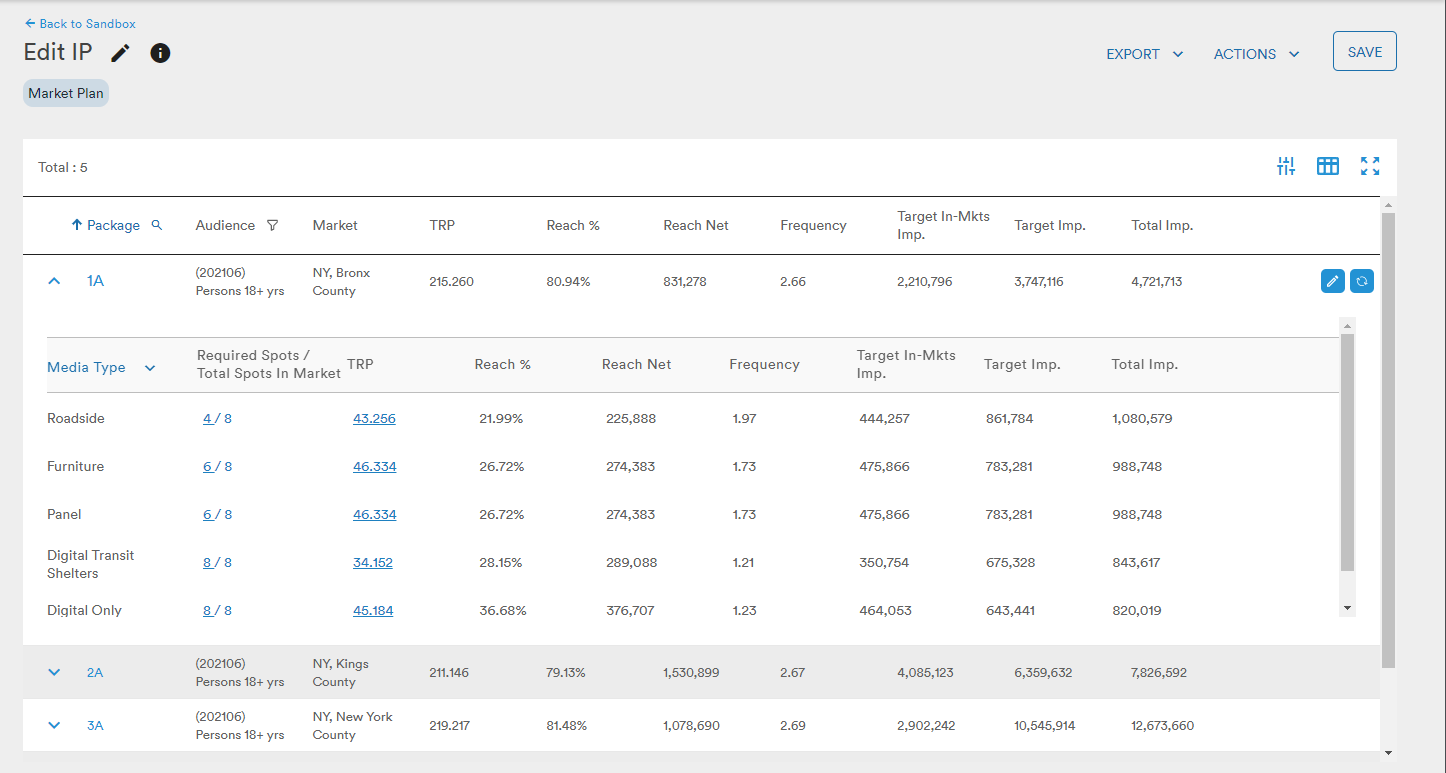Expand the 2A package row
This screenshot has width=1446, height=773.
(x=54, y=672)
